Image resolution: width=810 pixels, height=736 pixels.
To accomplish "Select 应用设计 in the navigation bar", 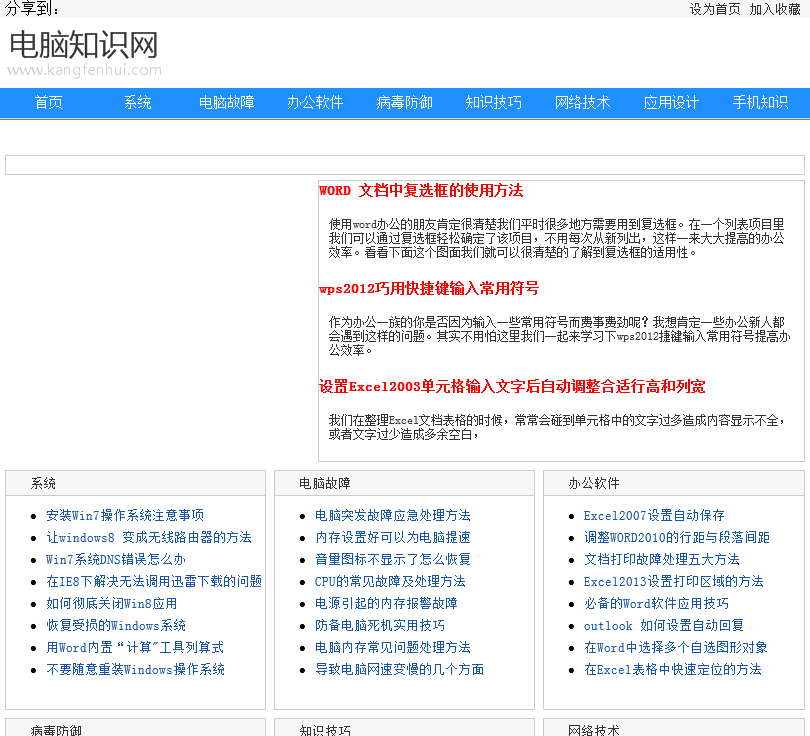I will [671, 102].
